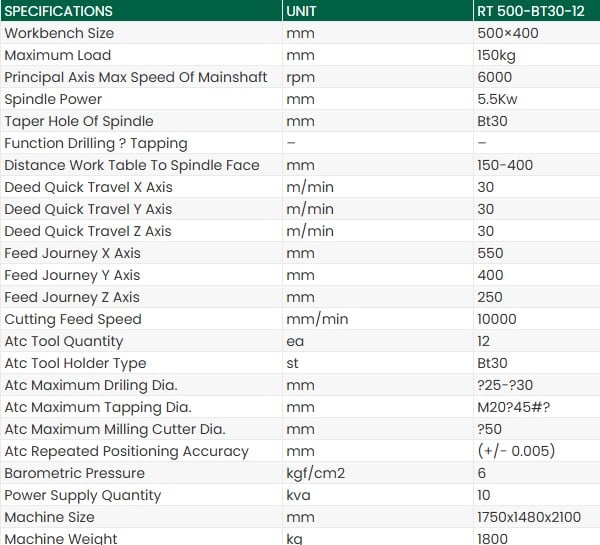Click the ea unit cell
The image size is (600, 545).
295,342
